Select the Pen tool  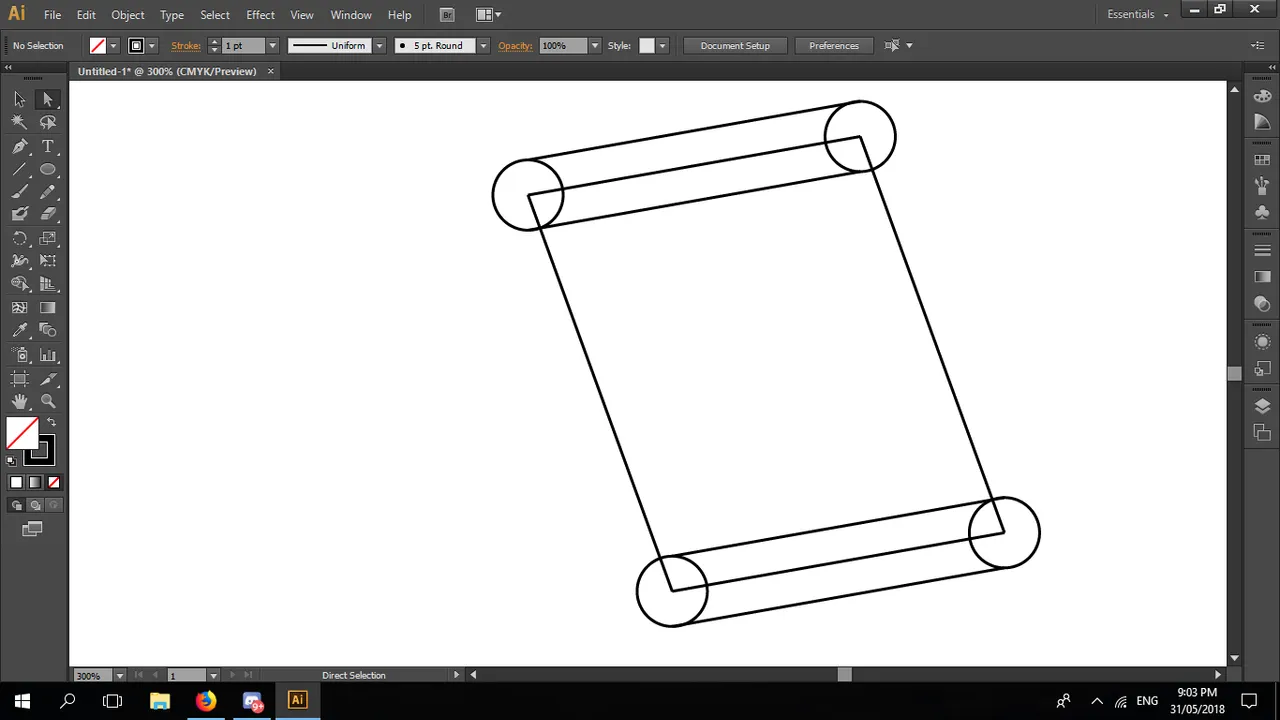pyautogui.click(x=20, y=146)
